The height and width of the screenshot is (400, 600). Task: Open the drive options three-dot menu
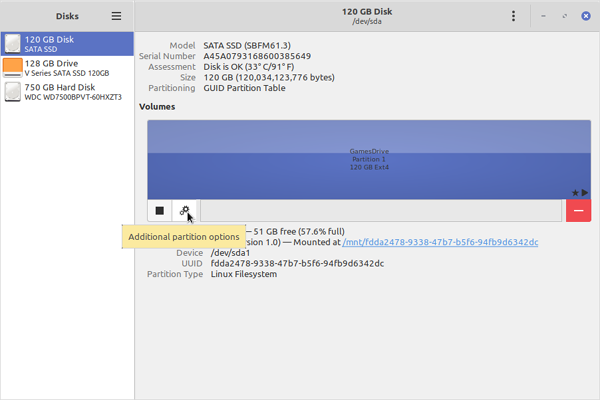513,16
